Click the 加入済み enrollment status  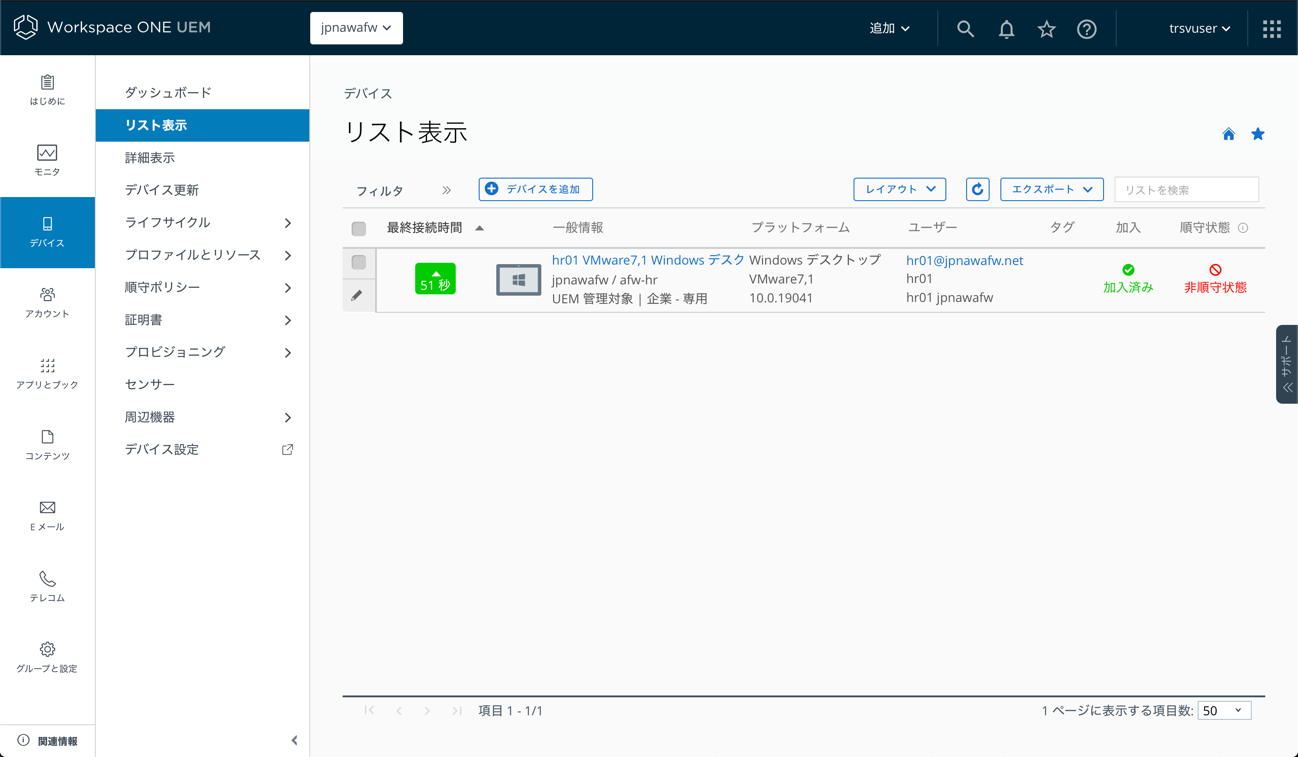click(1128, 279)
